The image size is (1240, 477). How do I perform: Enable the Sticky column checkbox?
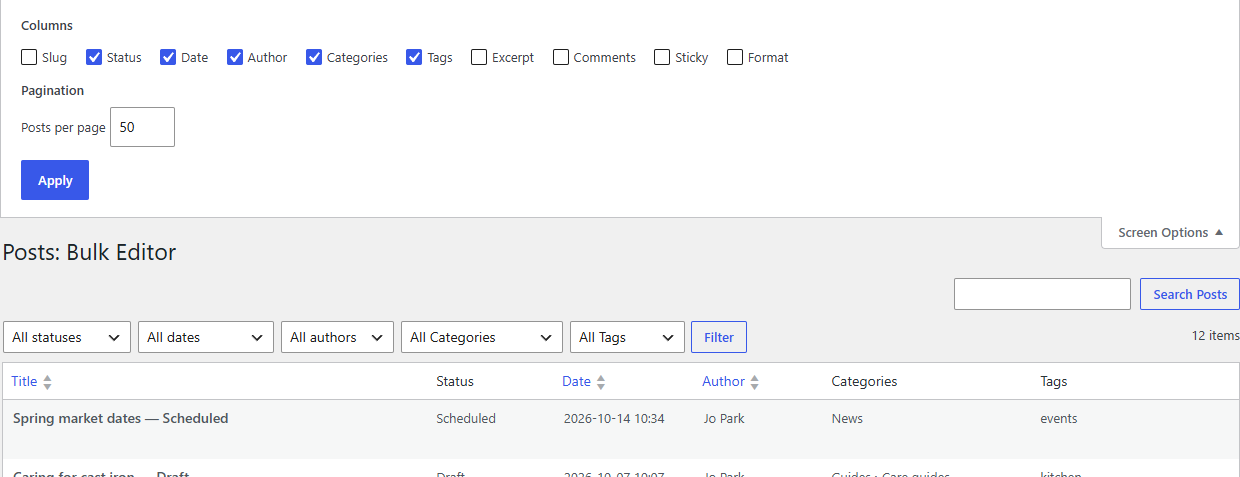(x=662, y=57)
